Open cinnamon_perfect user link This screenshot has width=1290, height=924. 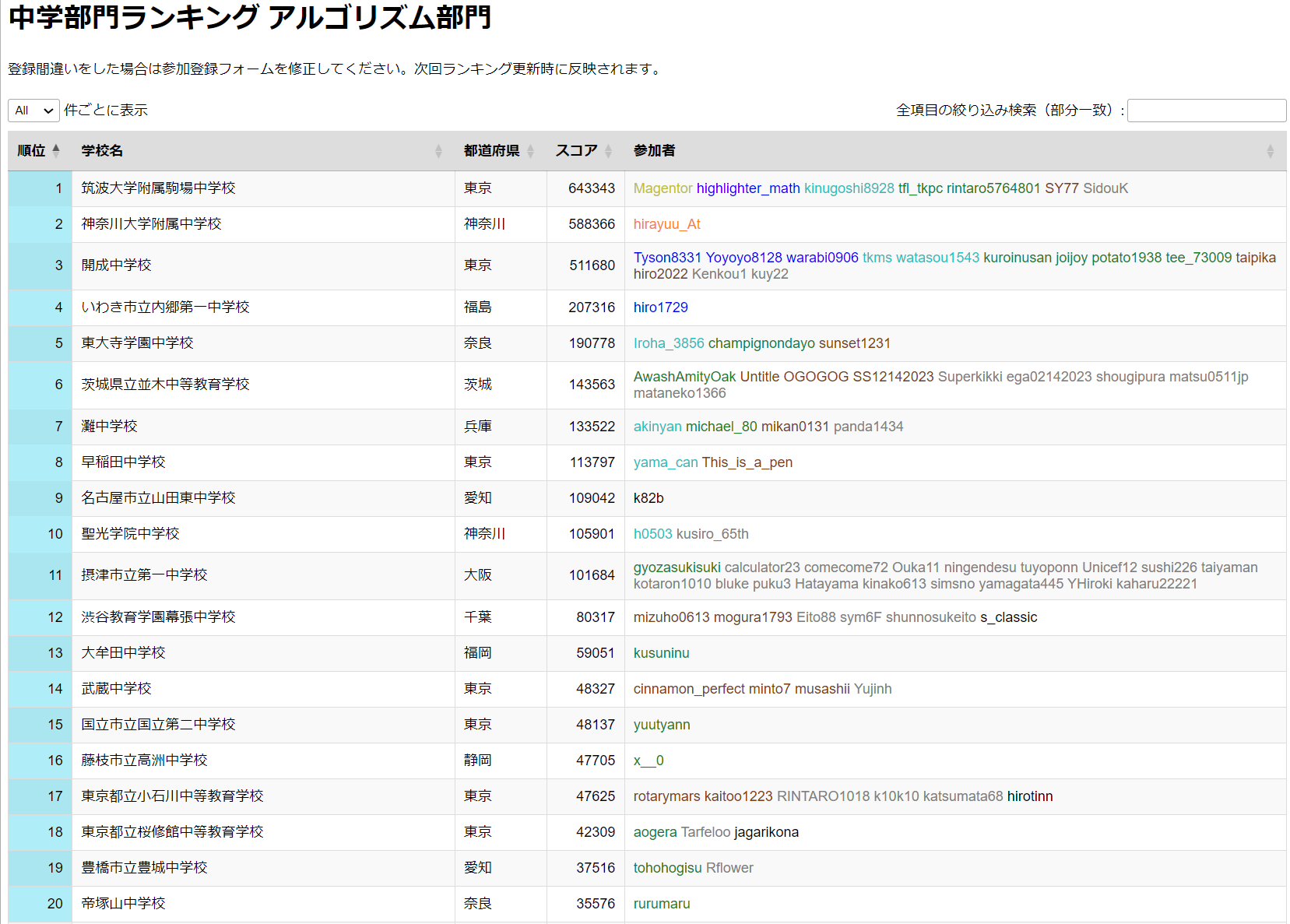[x=689, y=689]
